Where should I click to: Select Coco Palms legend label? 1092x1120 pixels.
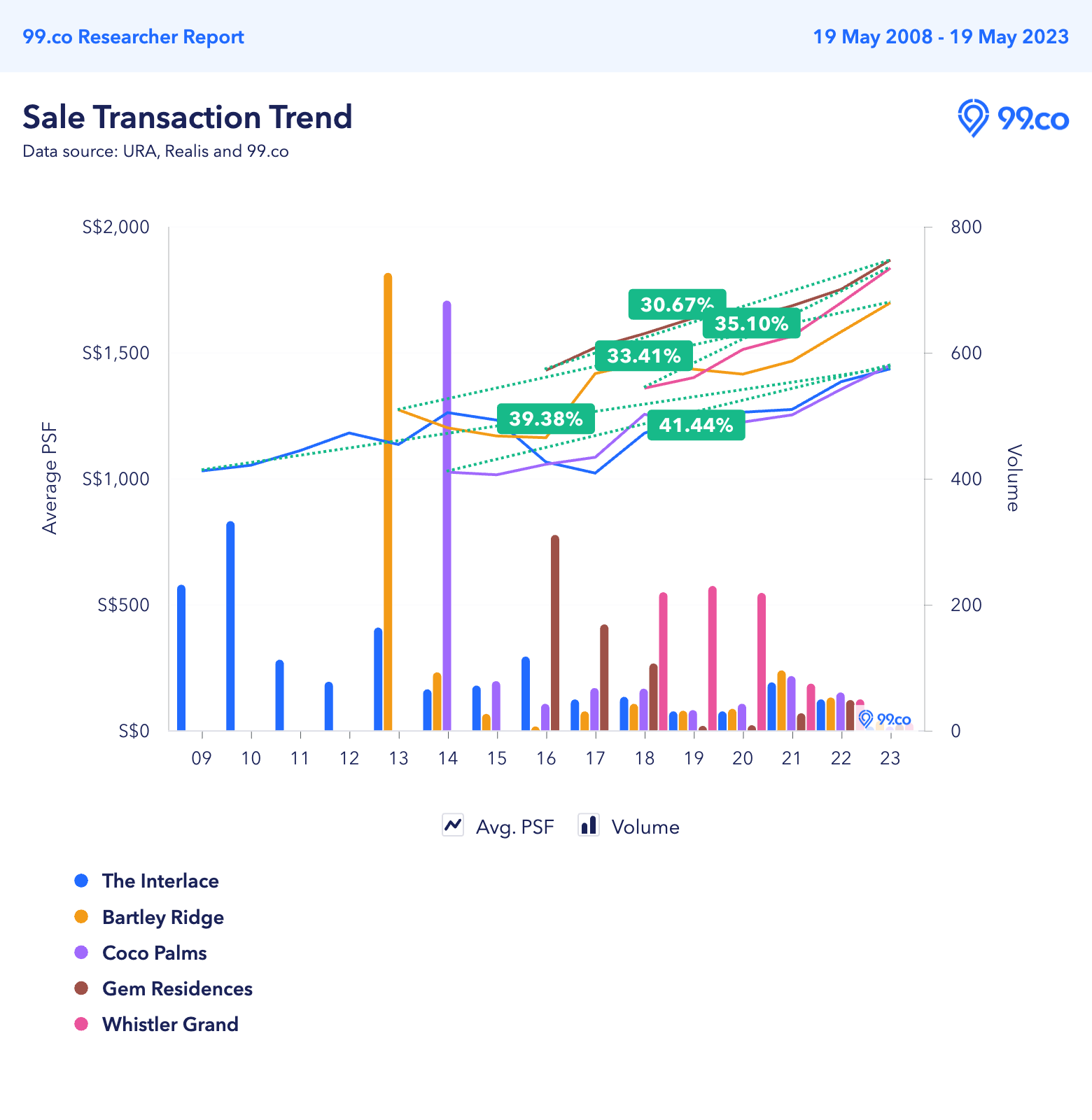coord(155,953)
